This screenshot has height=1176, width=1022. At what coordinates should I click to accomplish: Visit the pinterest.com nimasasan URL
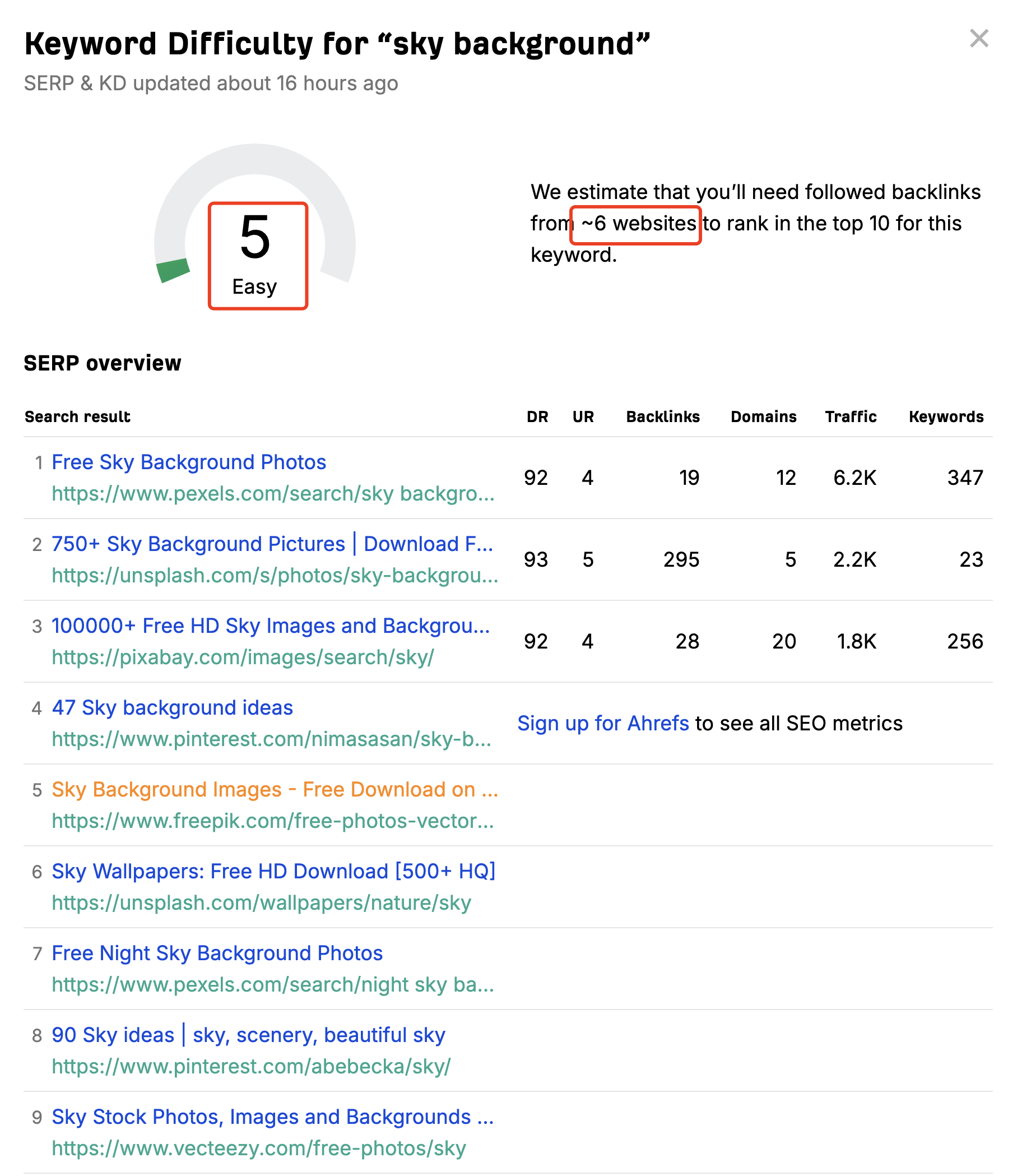tap(271, 739)
